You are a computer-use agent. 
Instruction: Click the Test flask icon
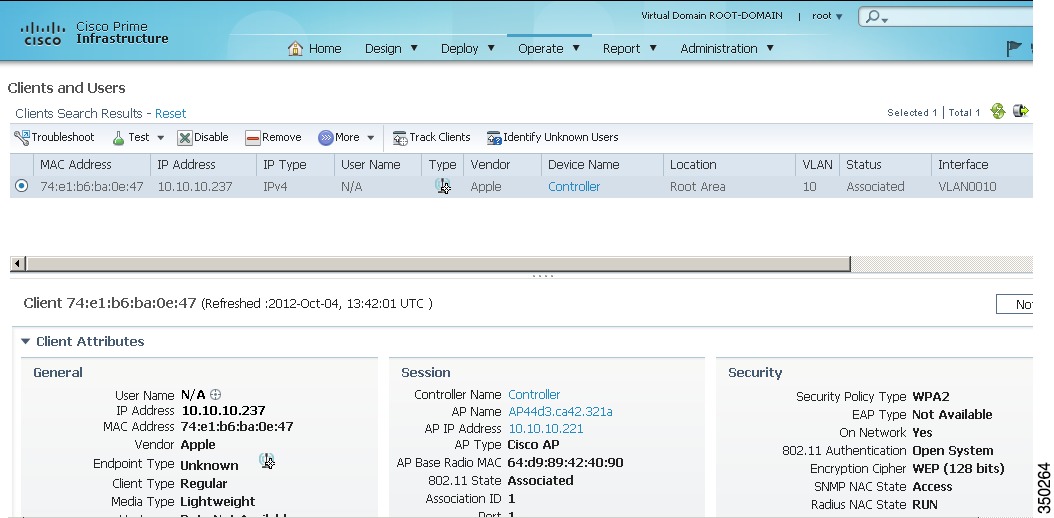click(x=118, y=138)
